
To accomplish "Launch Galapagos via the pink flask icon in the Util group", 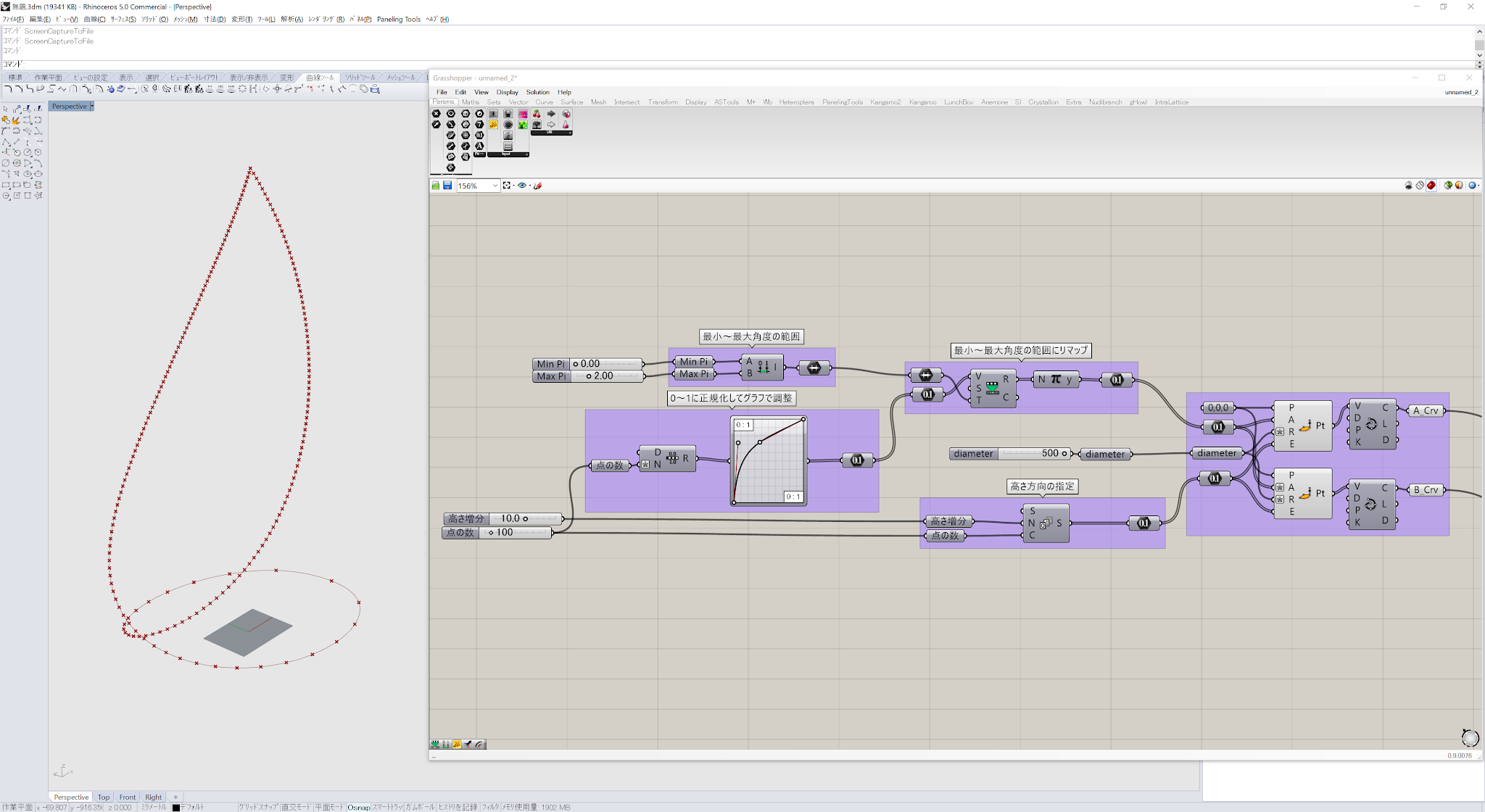I will click(567, 125).
